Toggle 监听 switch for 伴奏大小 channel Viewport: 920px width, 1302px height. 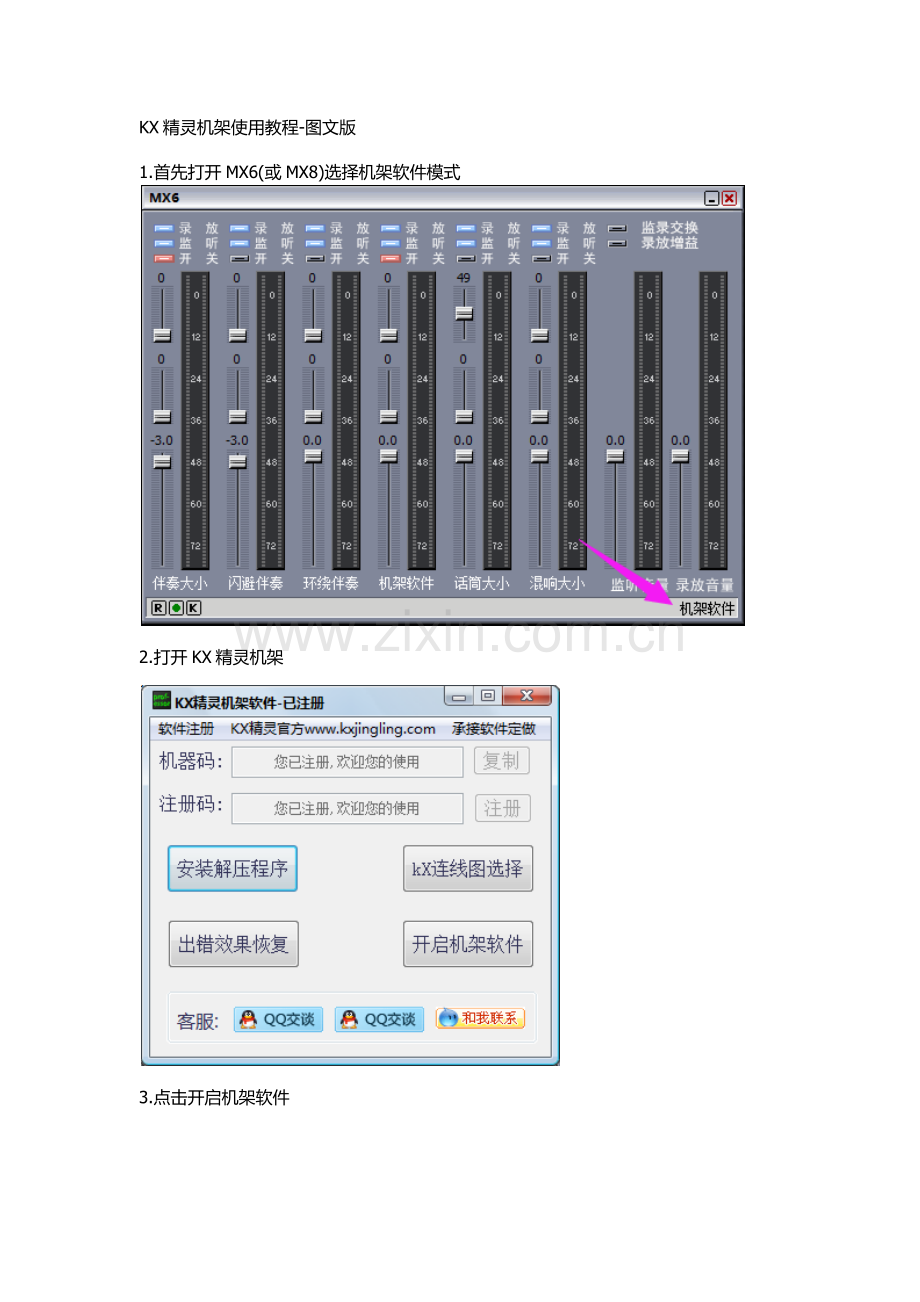click(163, 243)
